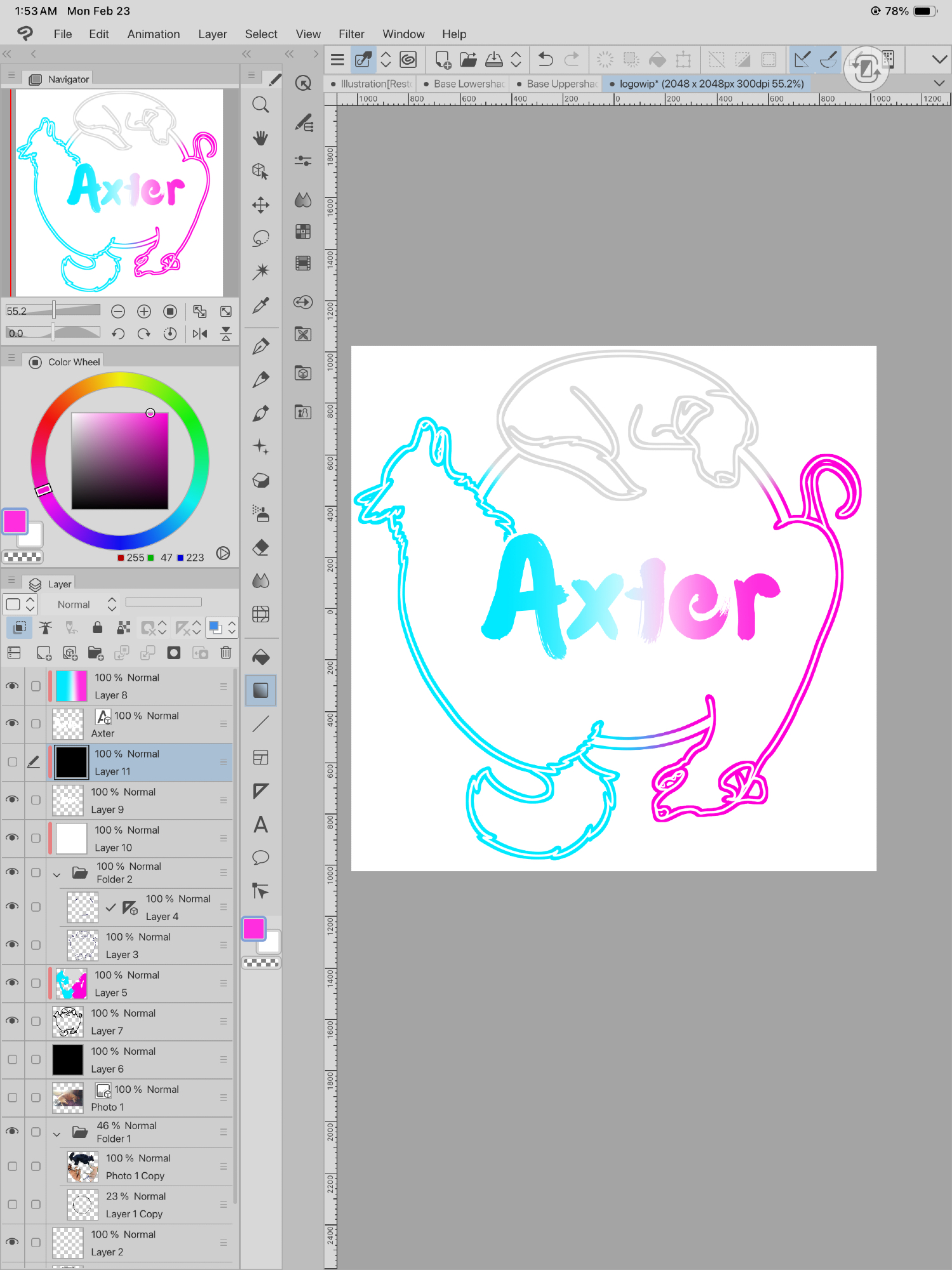The height and width of the screenshot is (1270, 952).
Task: Select the Eyedropper tool
Action: click(x=260, y=305)
